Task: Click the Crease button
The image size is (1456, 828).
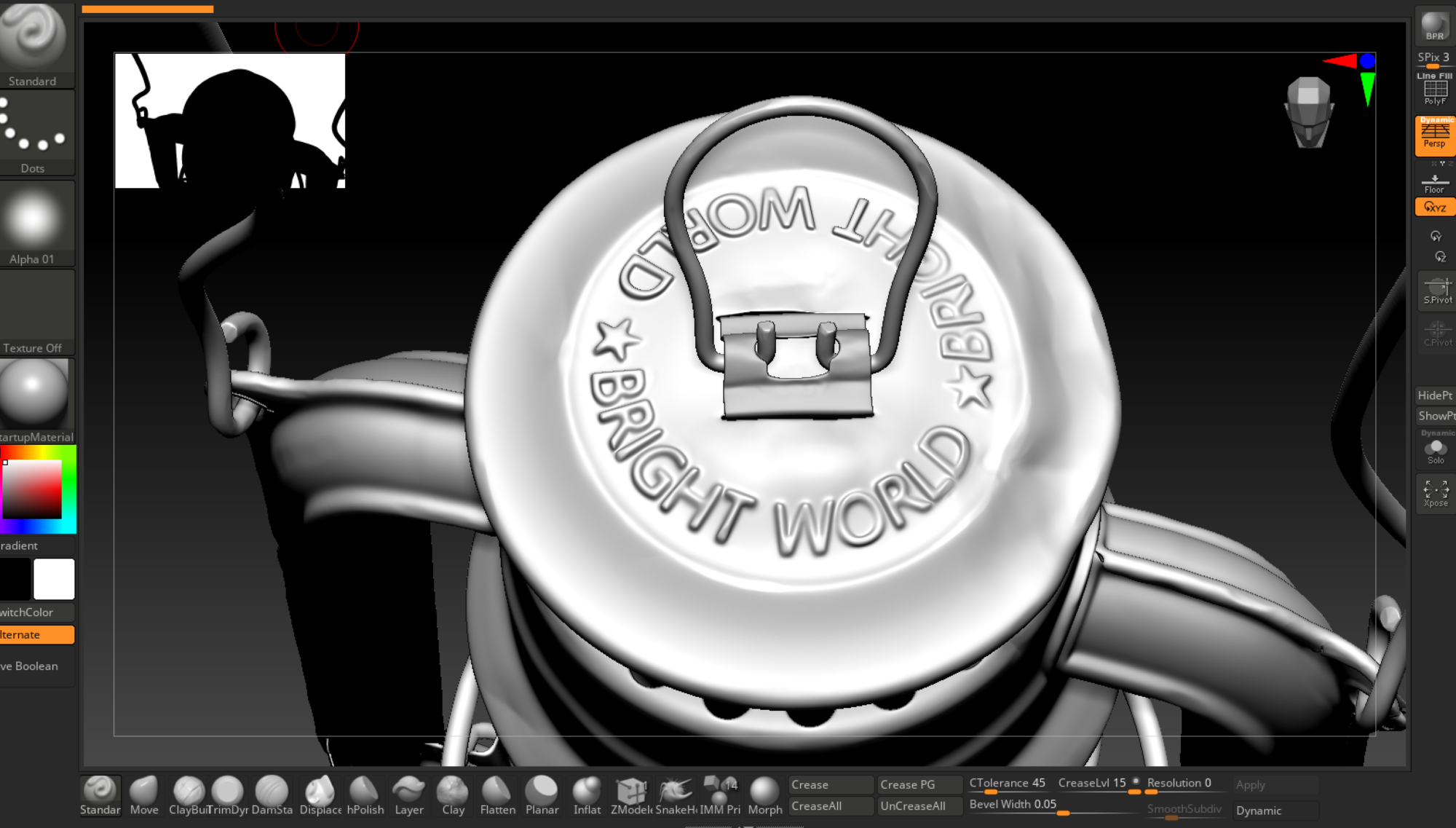Action: pyautogui.click(x=830, y=784)
